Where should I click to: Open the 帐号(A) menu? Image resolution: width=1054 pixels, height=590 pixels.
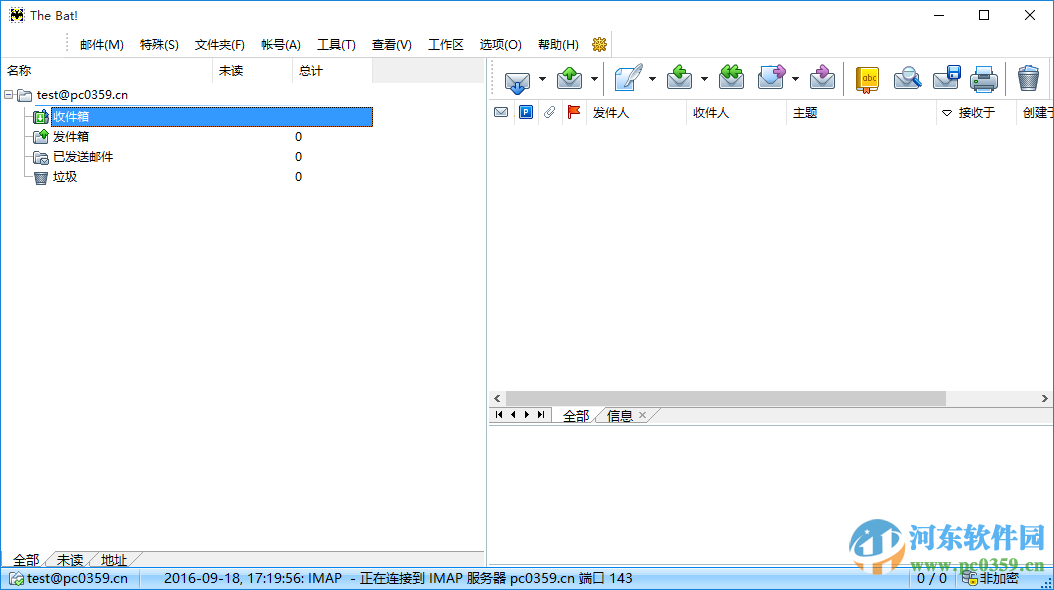click(x=280, y=44)
